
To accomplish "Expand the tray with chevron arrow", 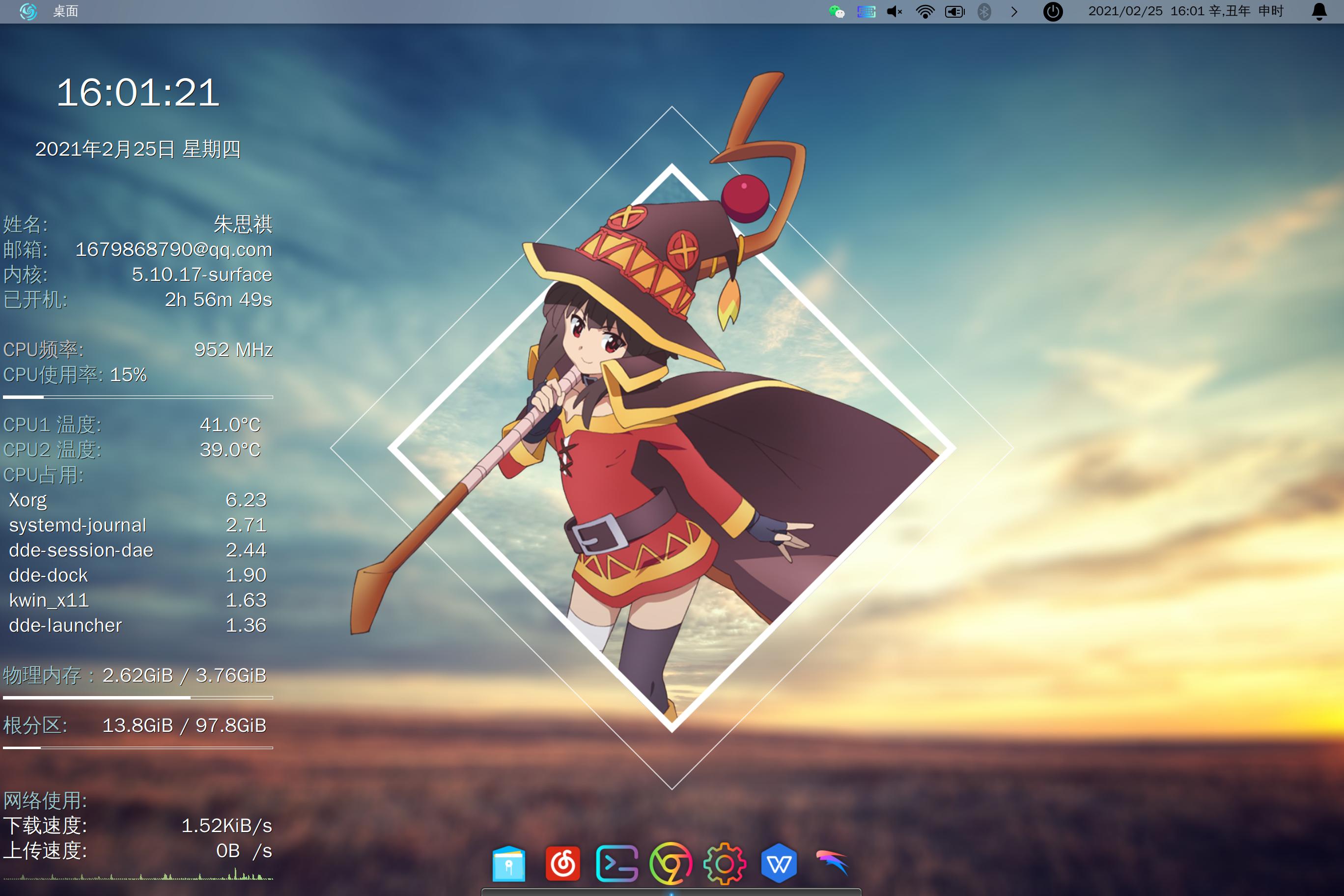I will point(1014,11).
